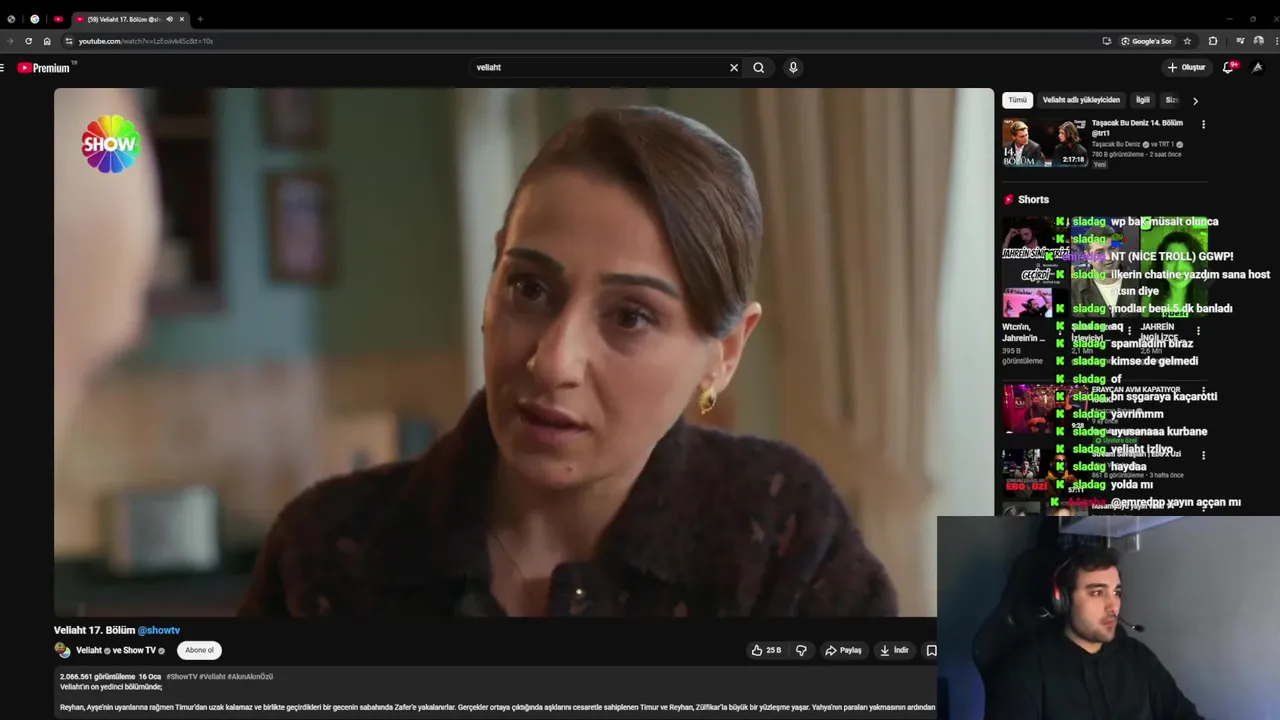Open the notifications bell showing 9+
The height and width of the screenshot is (720, 1280).
[1229, 68]
